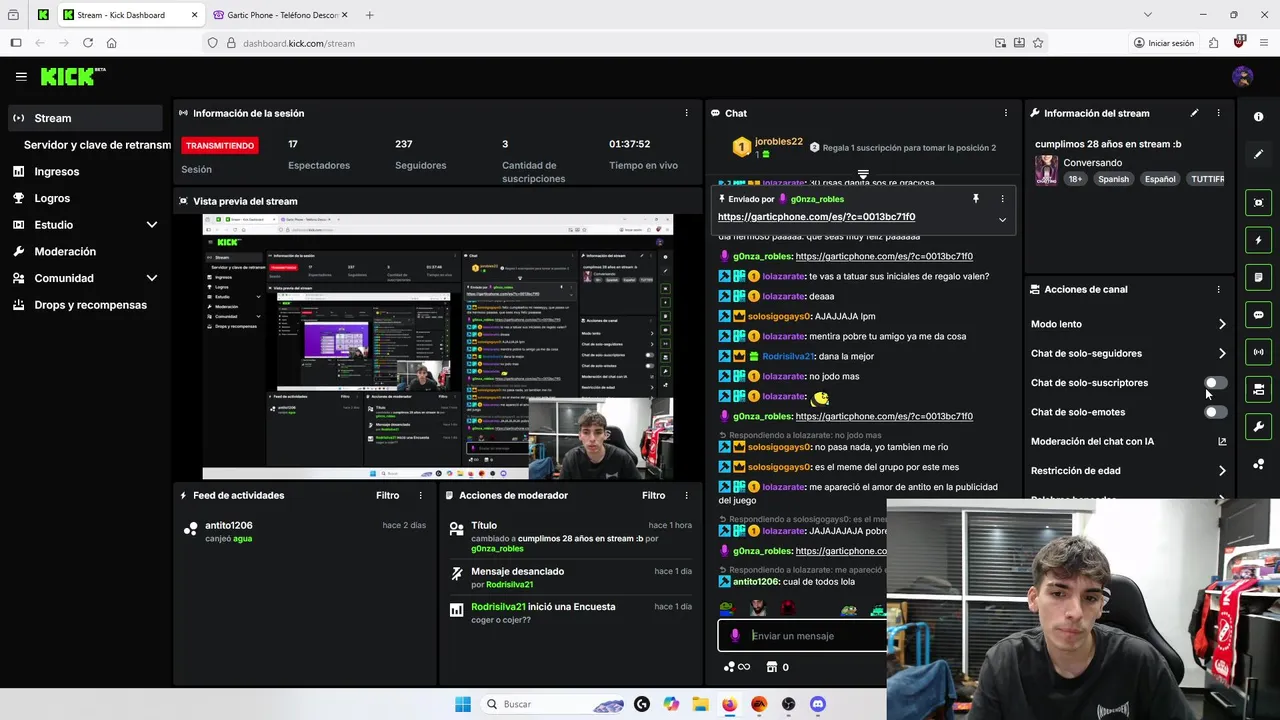1280x720 pixels.
Task: Click the store gift icon below chat input
Action: click(x=772, y=667)
